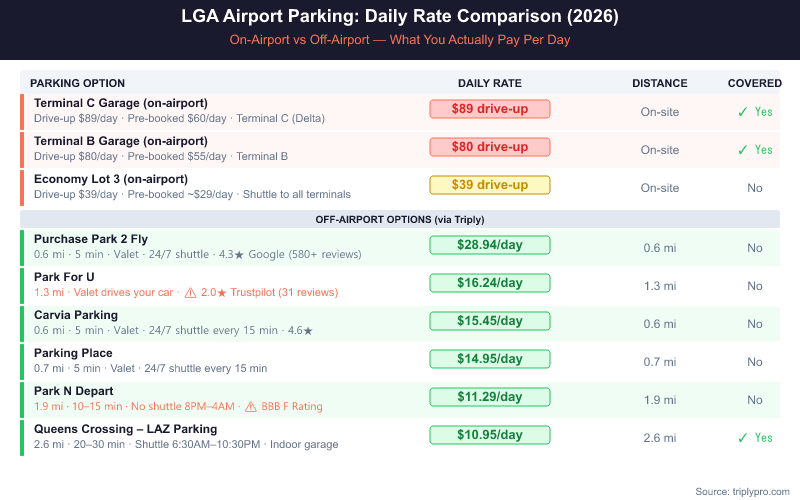The image size is (800, 500).
Task: Click the Daily Rate column header
Action: point(490,83)
